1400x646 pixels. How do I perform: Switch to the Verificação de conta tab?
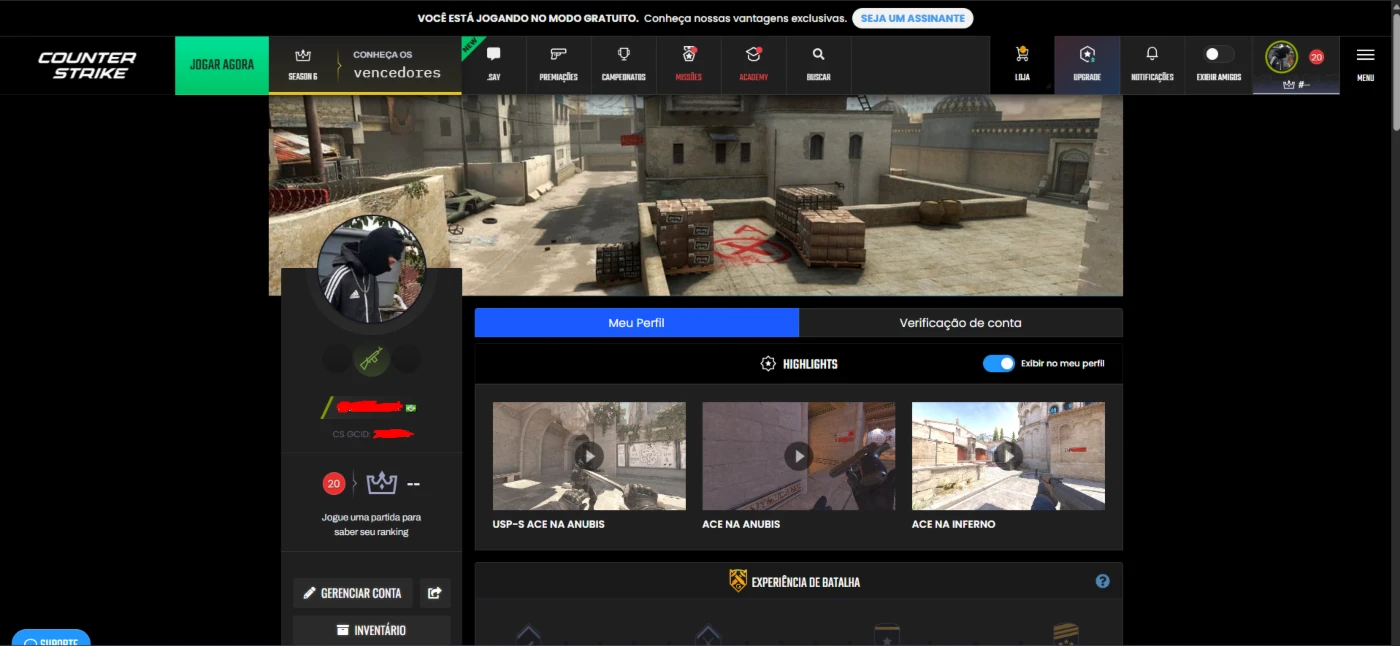point(960,322)
